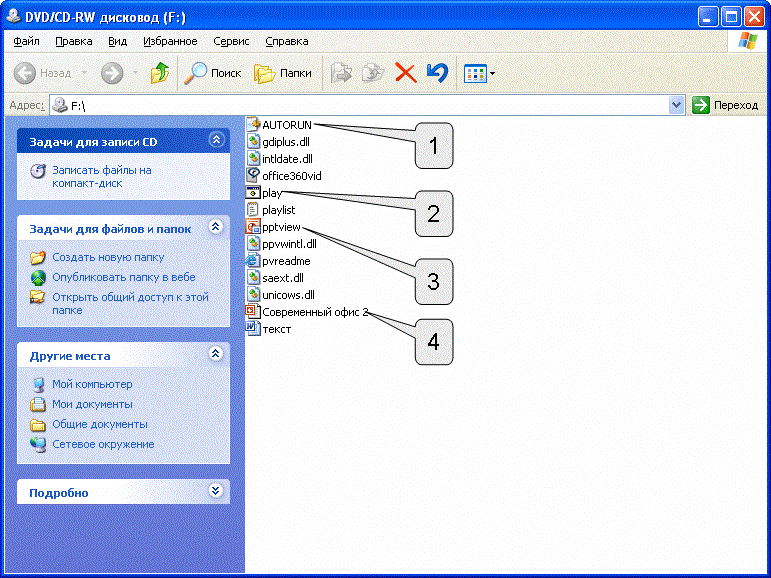Click Создать новую папку link
Screen dimensions: 771x578
click(x=108, y=257)
